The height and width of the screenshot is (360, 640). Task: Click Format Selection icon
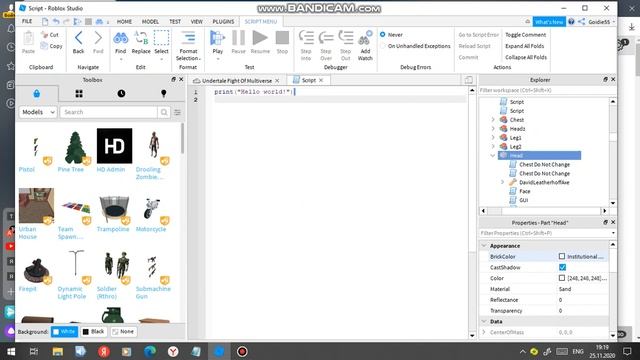tap(188, 38)
